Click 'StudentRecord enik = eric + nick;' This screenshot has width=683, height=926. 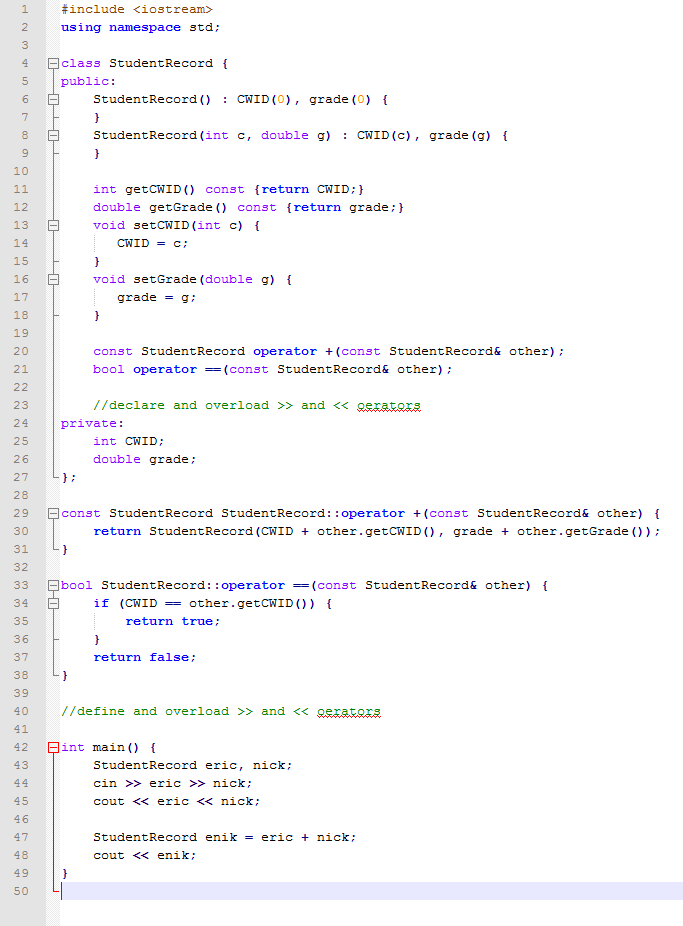[224, 837]
